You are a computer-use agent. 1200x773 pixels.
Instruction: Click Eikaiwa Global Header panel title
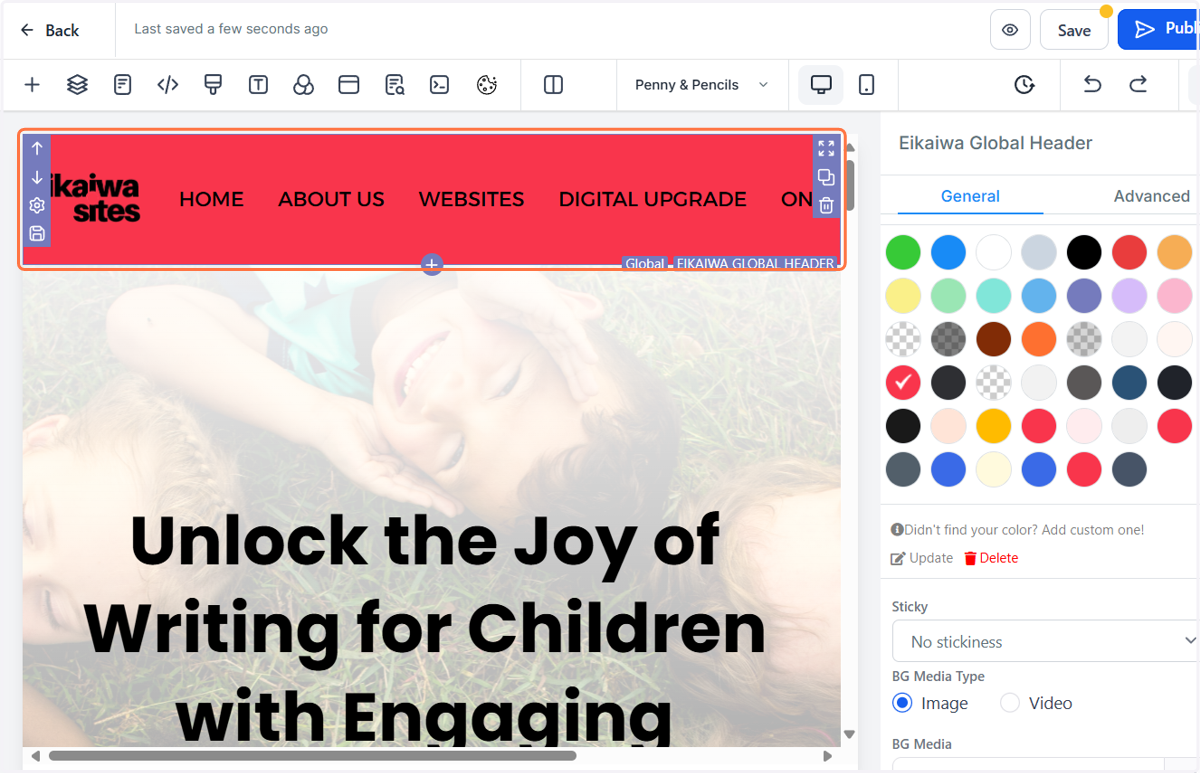coord(996,143)
